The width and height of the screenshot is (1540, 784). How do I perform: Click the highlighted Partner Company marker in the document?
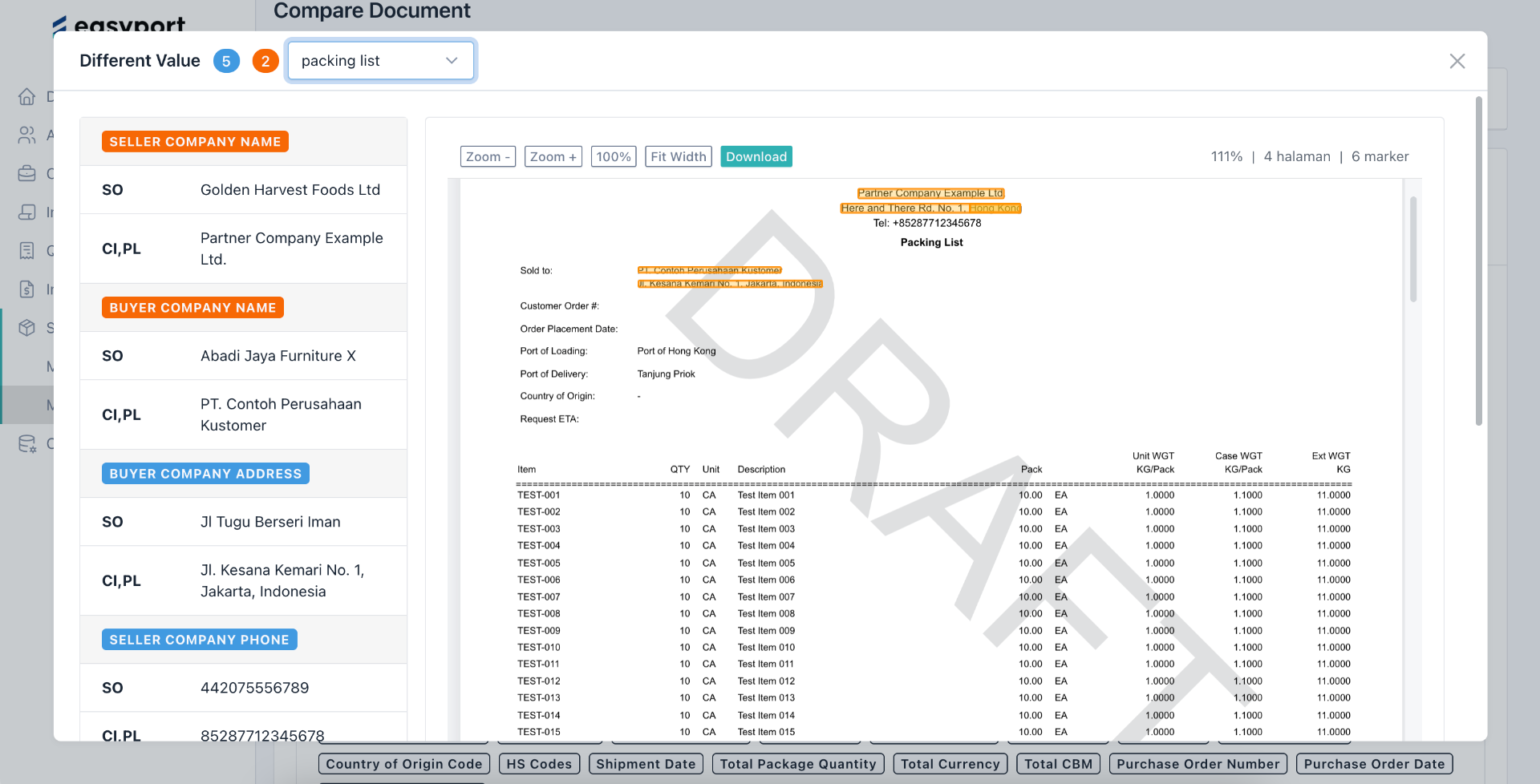[x=930, y=193]
